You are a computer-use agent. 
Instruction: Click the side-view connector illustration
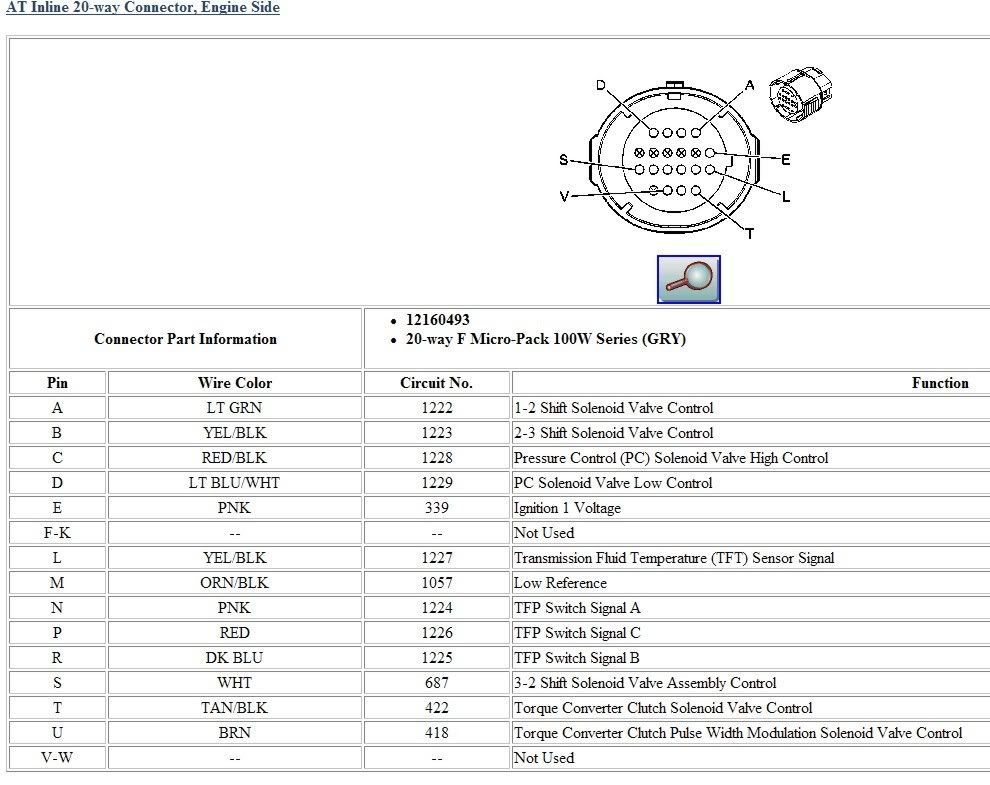coord(800,93)
